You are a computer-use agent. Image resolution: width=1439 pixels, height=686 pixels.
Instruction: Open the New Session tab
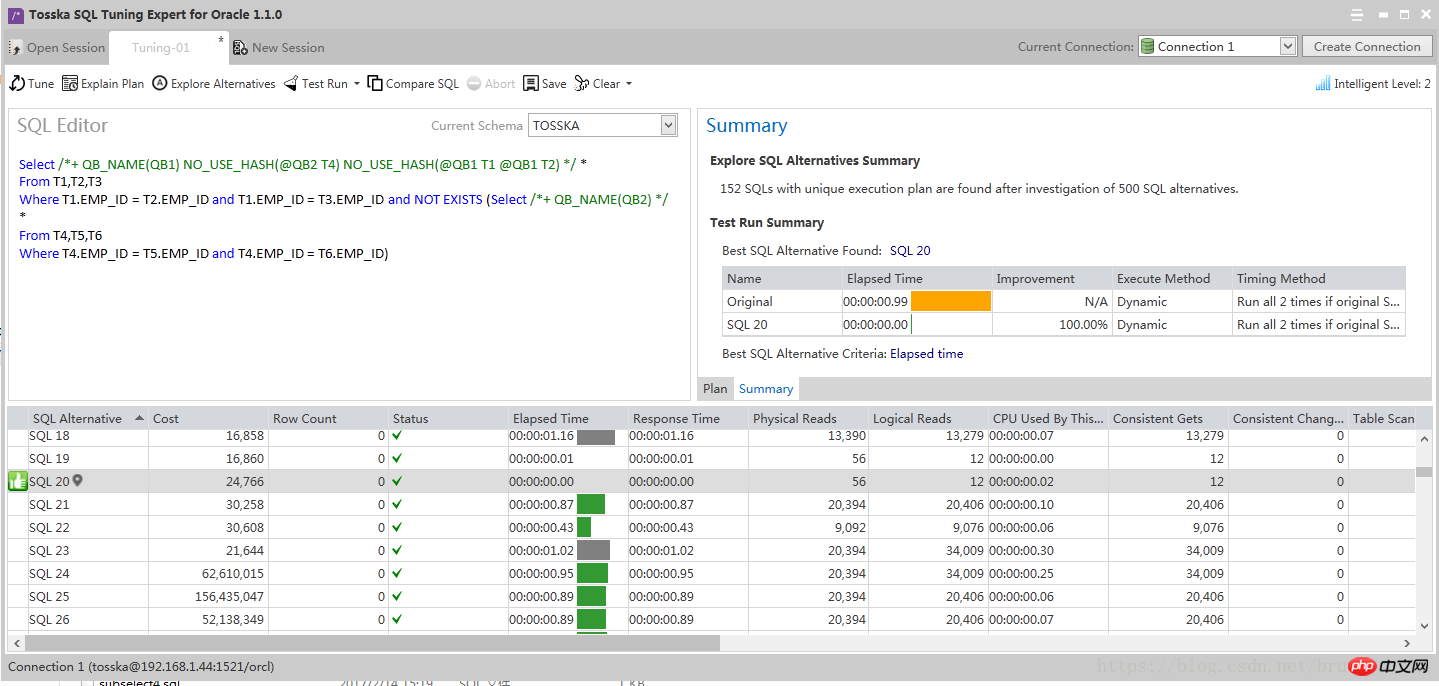[x=279, y=48]
